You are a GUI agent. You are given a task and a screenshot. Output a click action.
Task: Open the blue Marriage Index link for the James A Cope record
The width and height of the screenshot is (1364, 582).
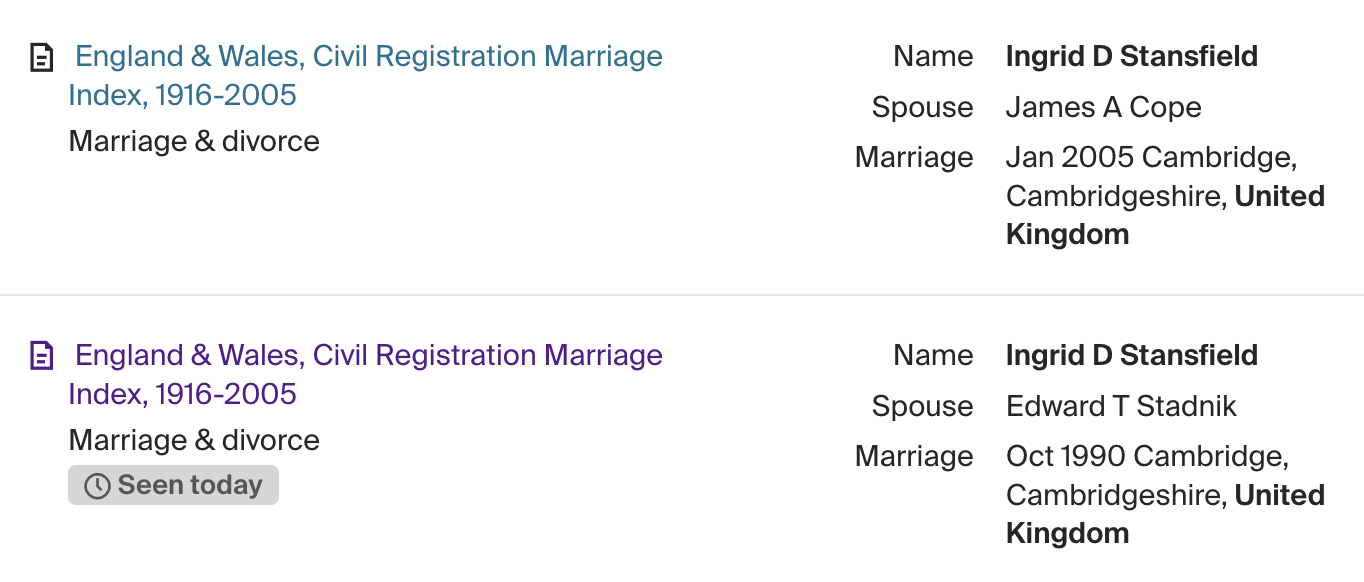click(368, 57)
